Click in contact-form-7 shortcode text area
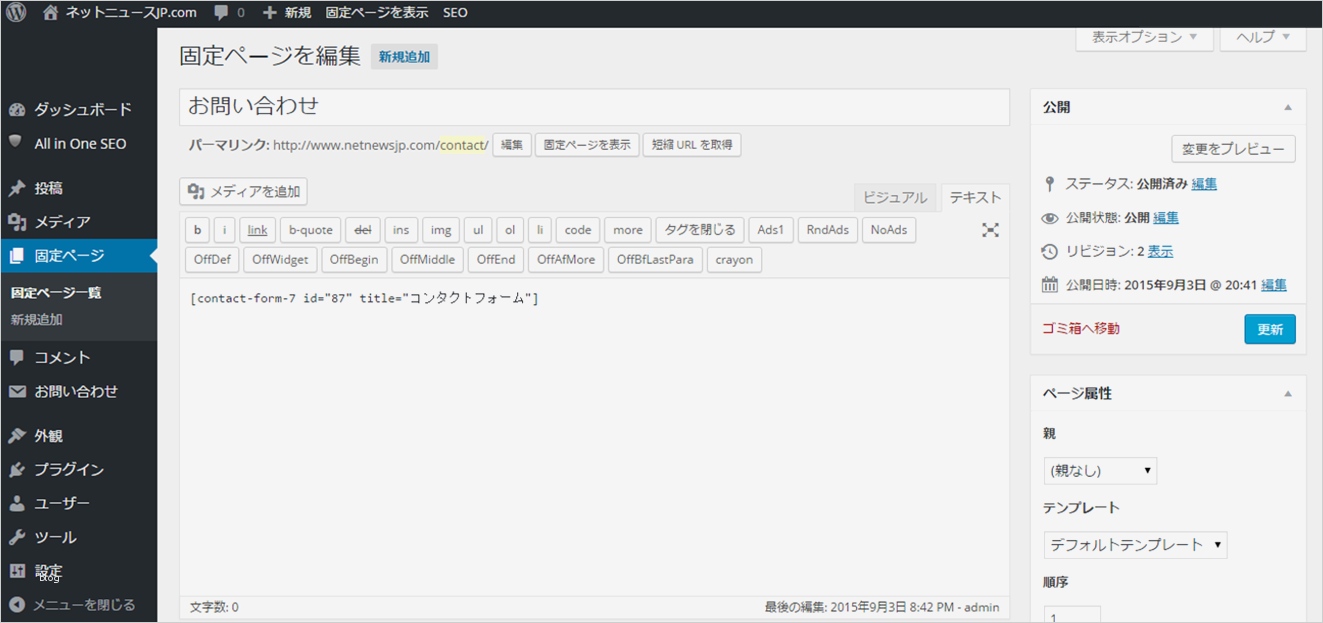Image resolution: width=1323 pixels, height=623 pixels. 595,435
